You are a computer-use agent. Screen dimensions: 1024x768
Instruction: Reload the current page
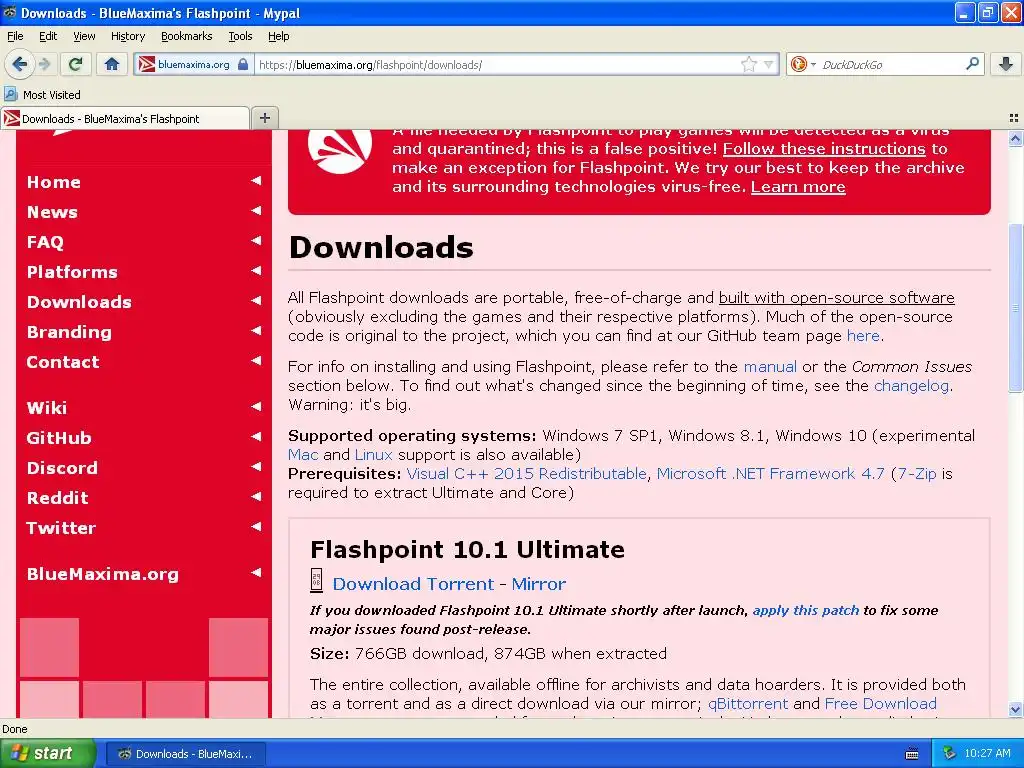click(x=75, y=64)
